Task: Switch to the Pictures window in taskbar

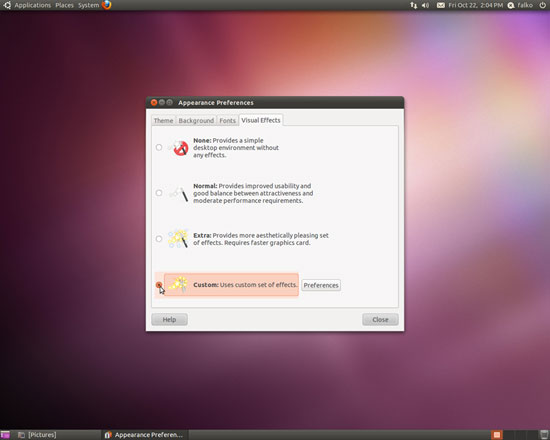Action: [37, 435]
